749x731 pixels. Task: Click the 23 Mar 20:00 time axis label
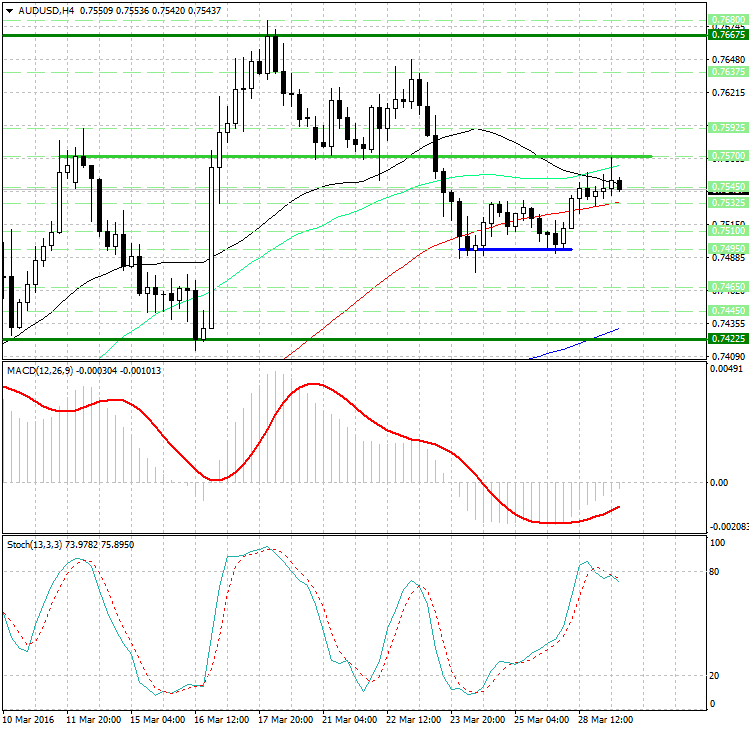point(477,720)
